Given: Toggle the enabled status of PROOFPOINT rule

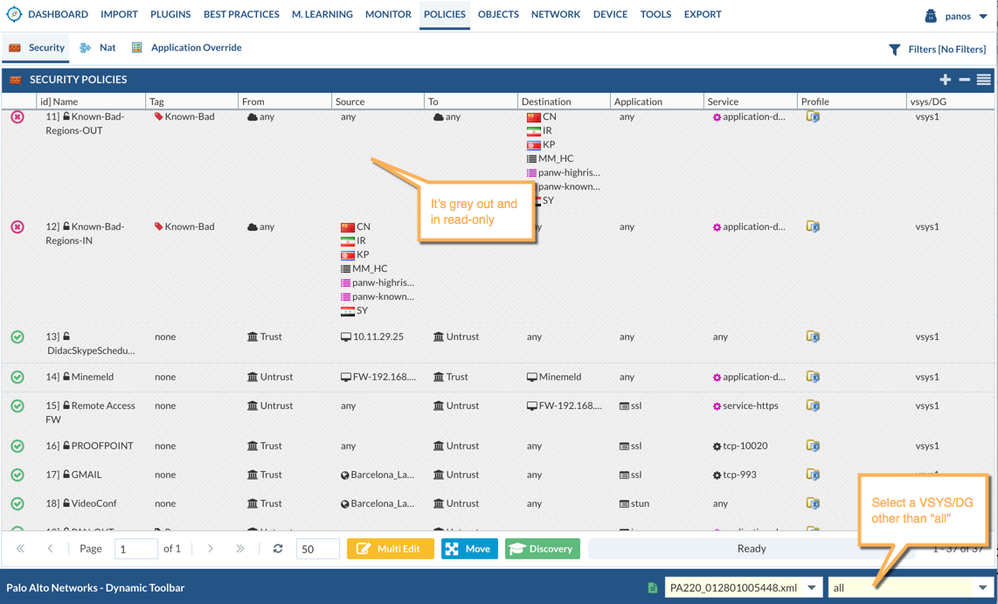Looking at the screenshot, I should (17, 446).
